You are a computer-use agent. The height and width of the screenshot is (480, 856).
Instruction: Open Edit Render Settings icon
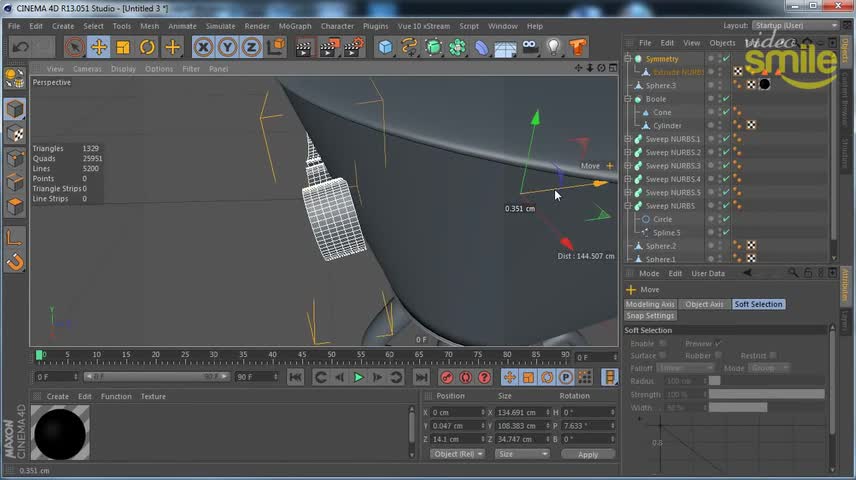tap(353, 47)
